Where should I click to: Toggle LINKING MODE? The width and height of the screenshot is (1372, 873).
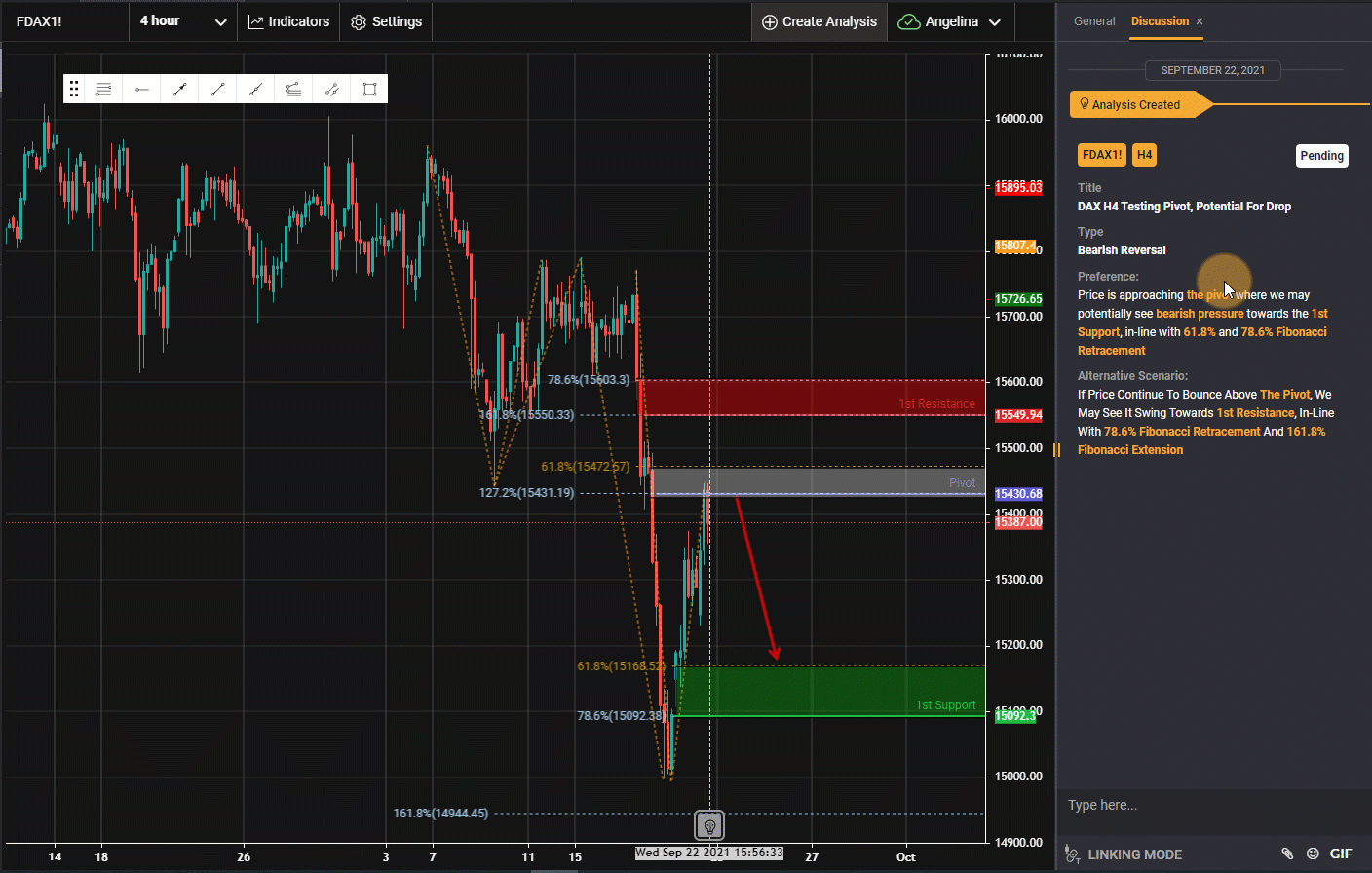tap(1123, 854)
